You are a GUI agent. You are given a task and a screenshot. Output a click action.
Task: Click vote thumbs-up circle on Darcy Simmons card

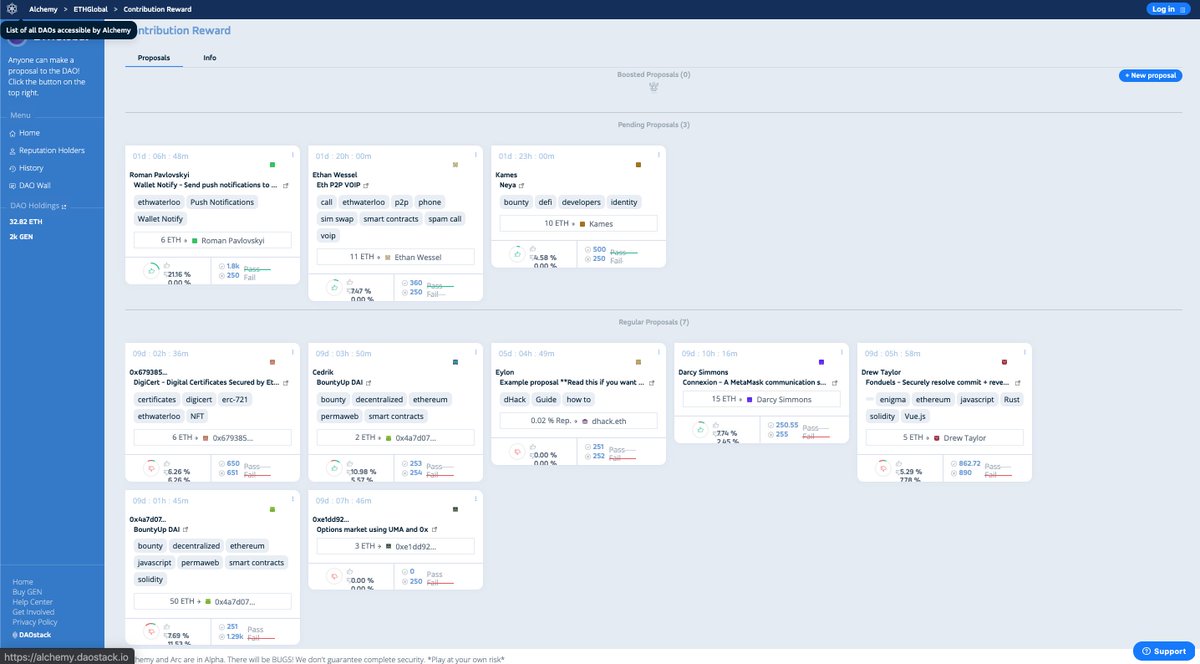point(700,429)
